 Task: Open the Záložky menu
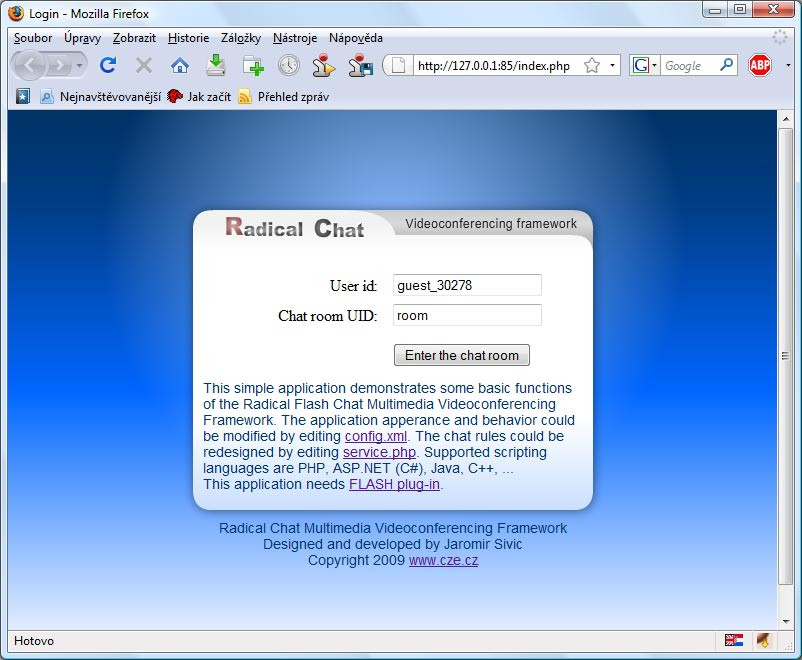[x=240, y=38]
